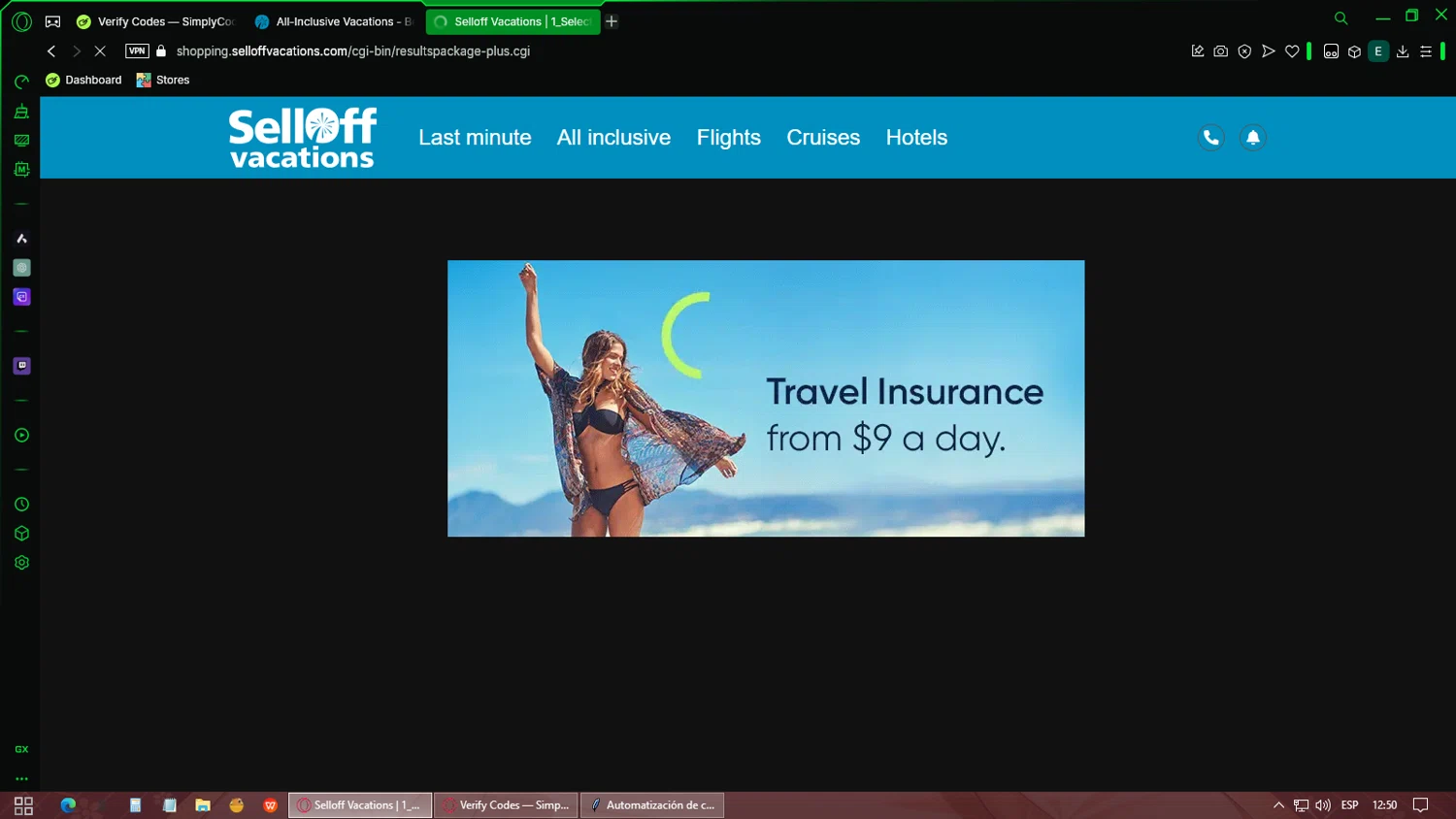Open a new tab with plus button
The width and height of the screenshot is (1456, 819).
point(612,21)
